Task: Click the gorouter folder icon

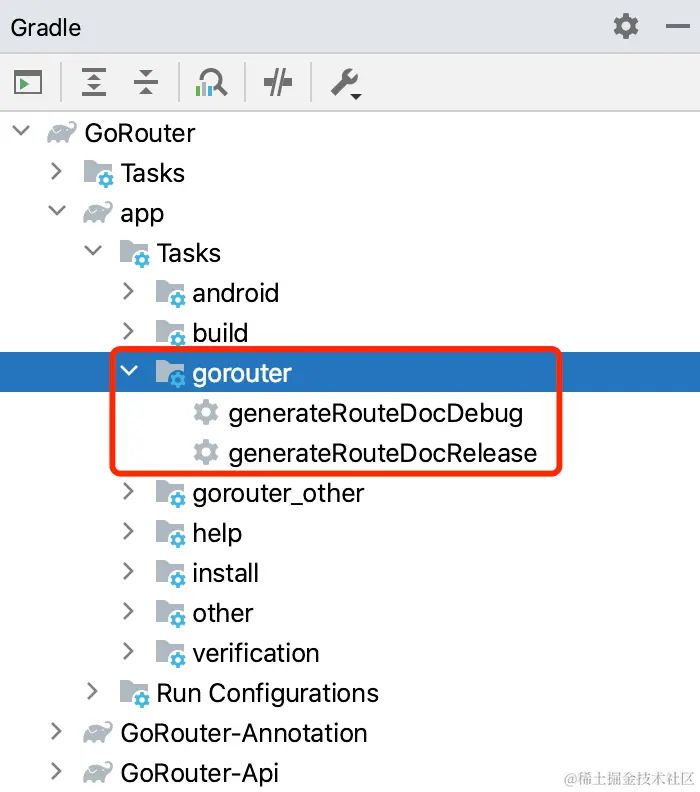Action: 170,374
